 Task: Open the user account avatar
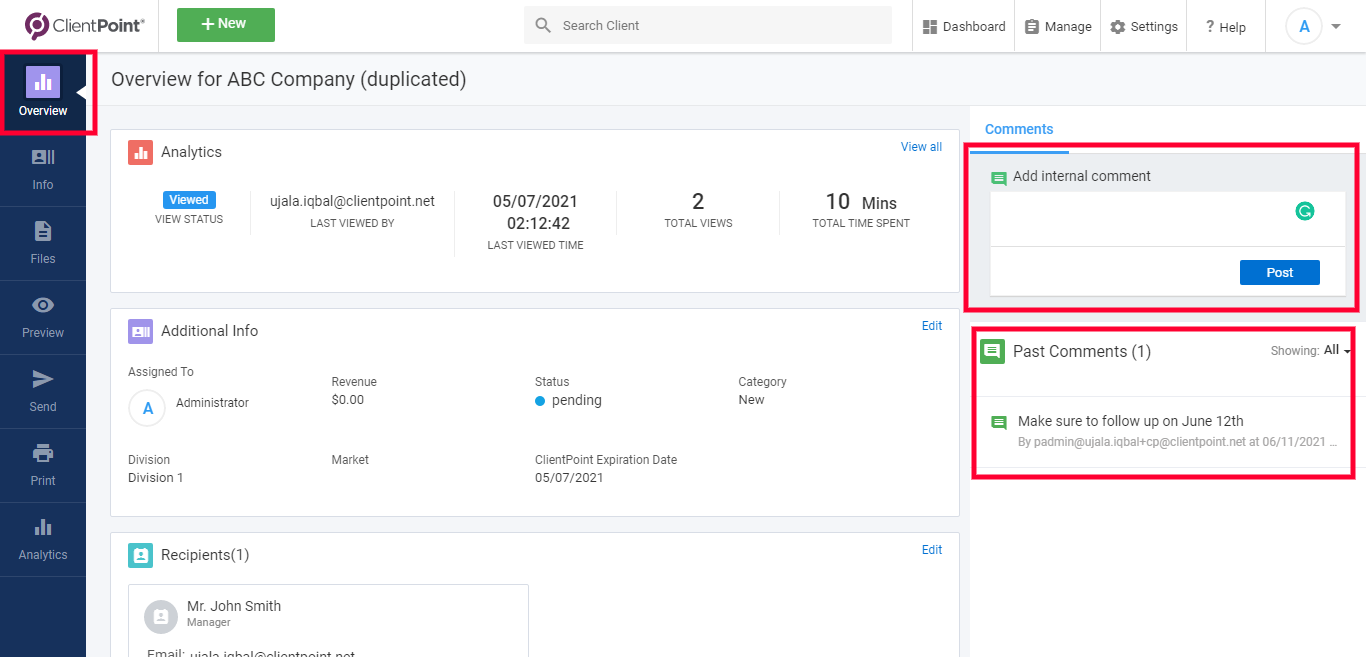[1304, 27]
